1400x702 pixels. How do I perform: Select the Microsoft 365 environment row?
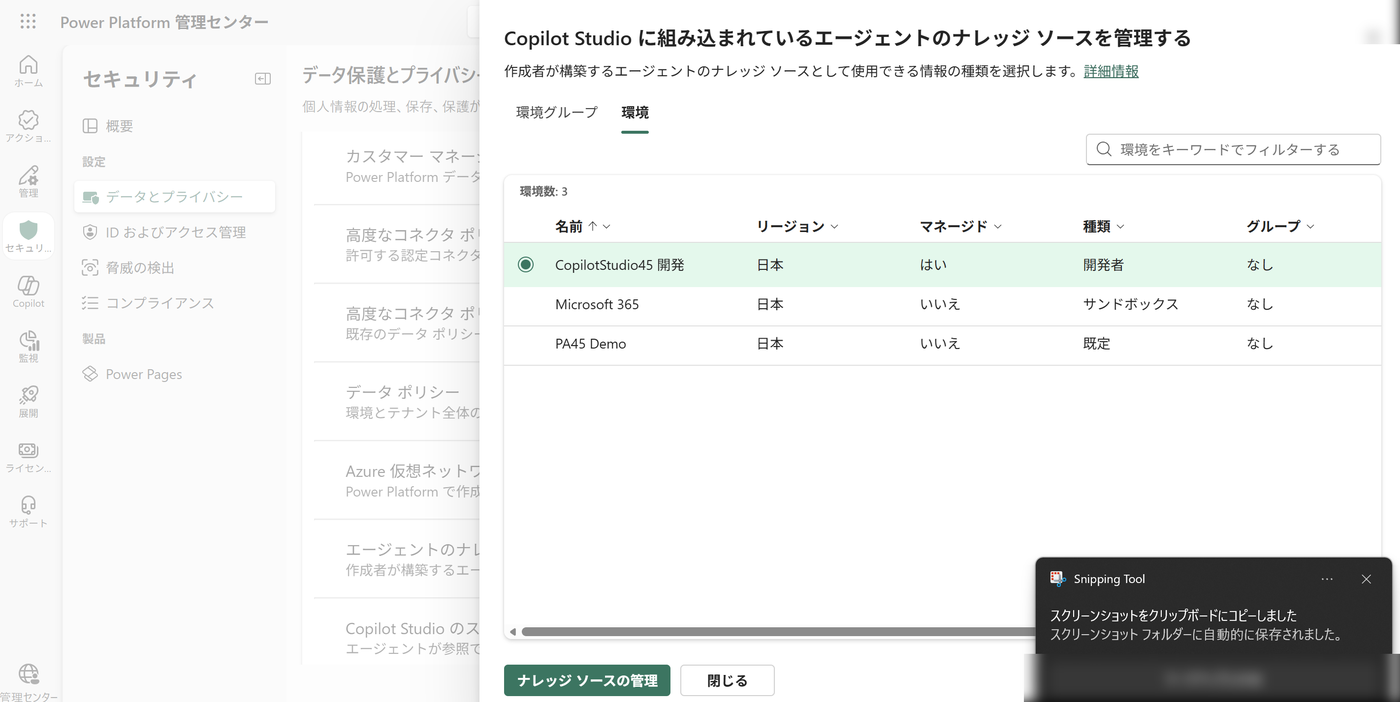coord(942,304)
